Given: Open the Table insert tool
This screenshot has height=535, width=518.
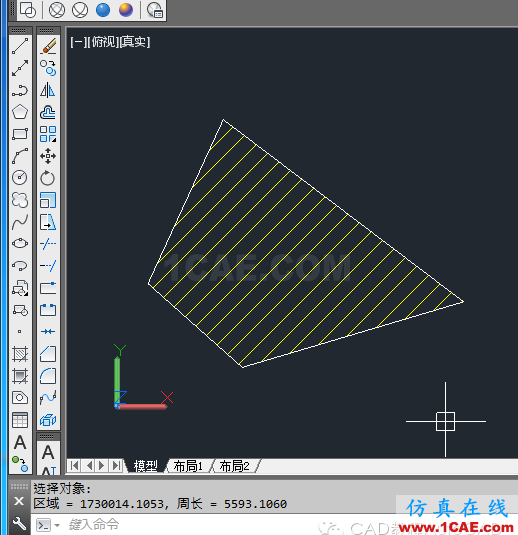Looking at the screenshot, I should 20,420.
